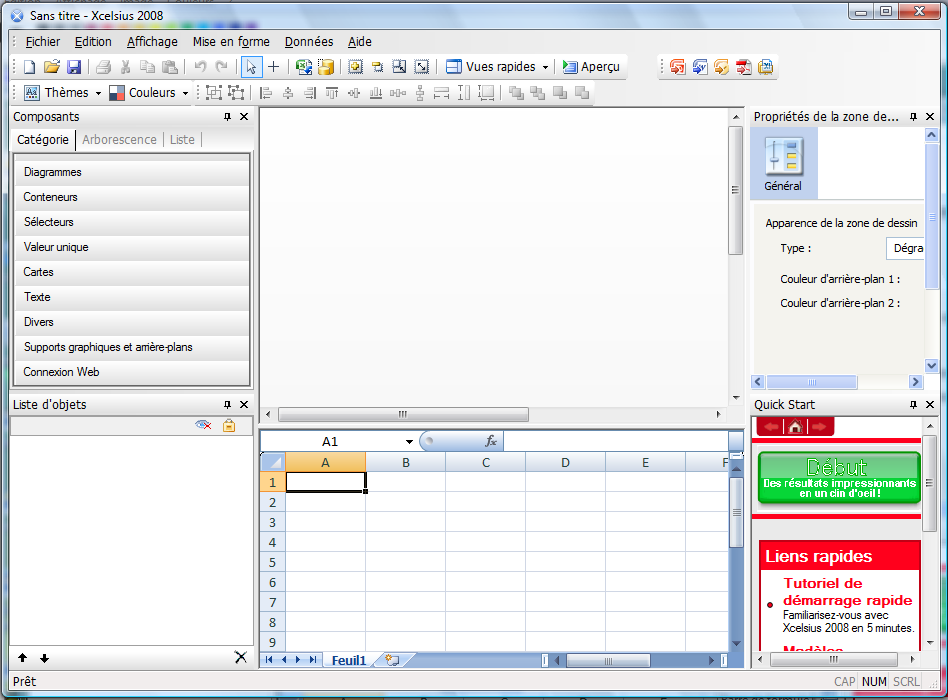Click the Paste clipboard icon
The image size is (948, 700).
[170, 67]
